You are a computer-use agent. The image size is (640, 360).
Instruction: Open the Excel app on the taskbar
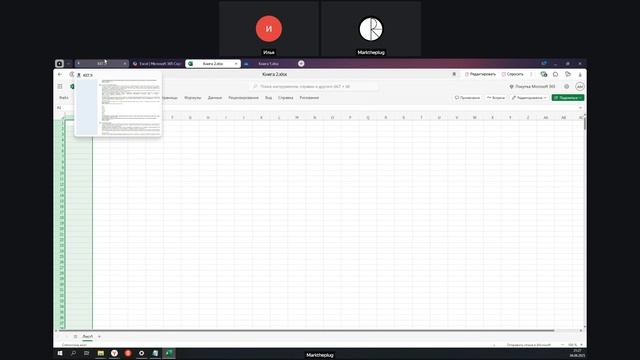click(x=169, y=353)
